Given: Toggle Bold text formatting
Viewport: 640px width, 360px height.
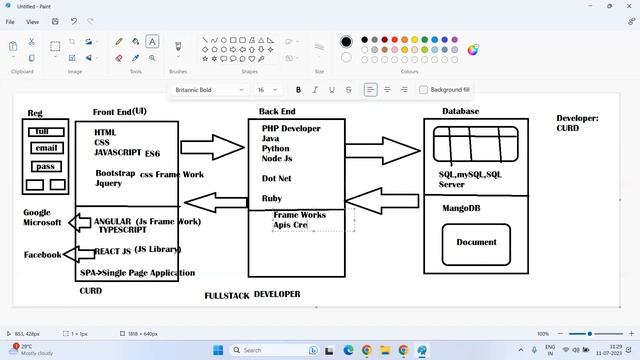Looking at the screenshot, I should tap(298, 90).
